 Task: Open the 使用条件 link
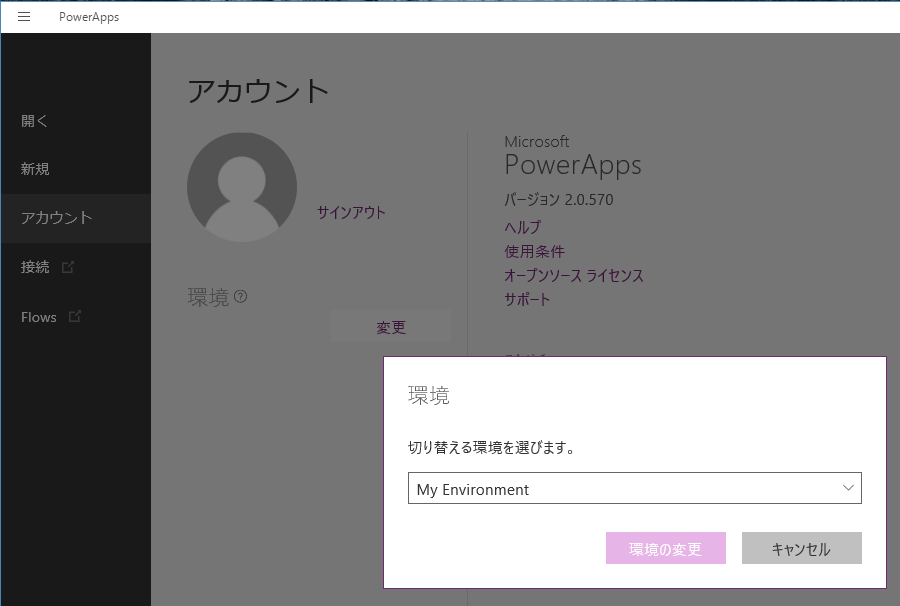(x=534, y=251)
